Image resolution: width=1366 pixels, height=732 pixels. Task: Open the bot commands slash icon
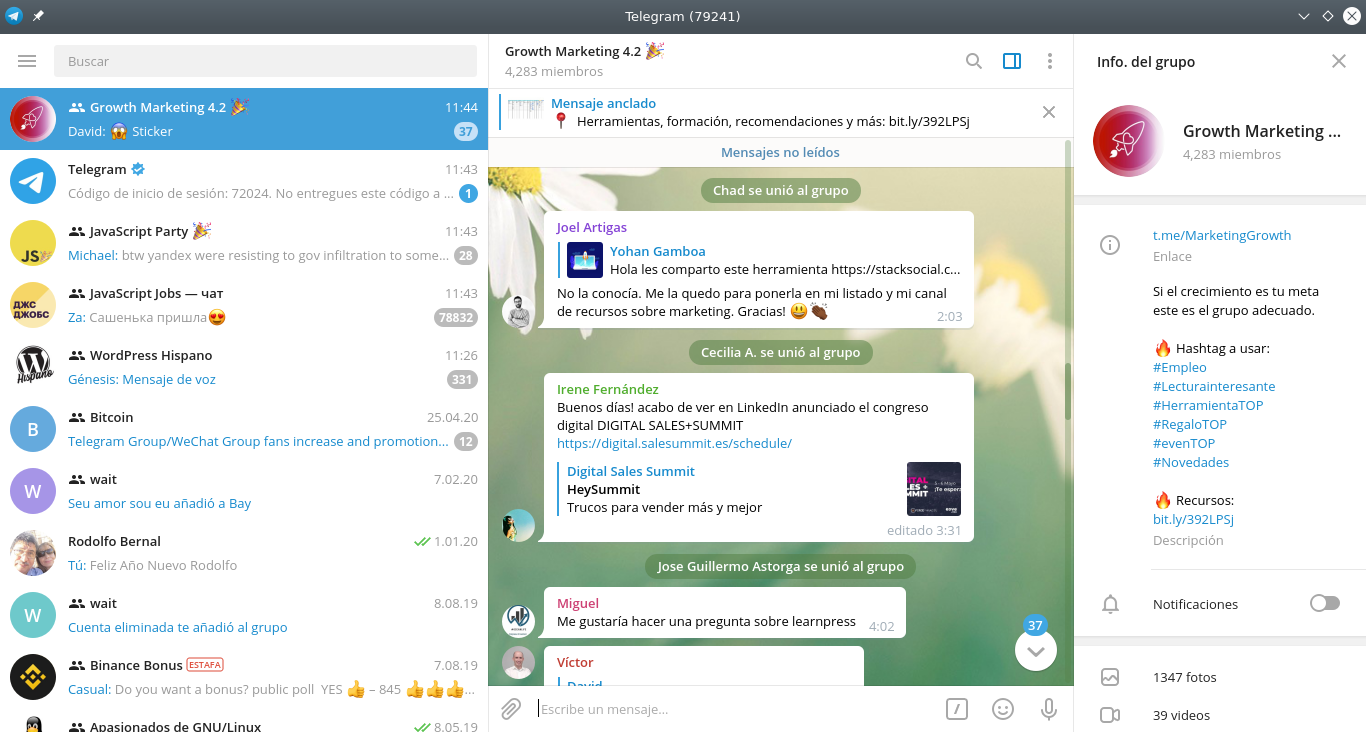(957, 709)
